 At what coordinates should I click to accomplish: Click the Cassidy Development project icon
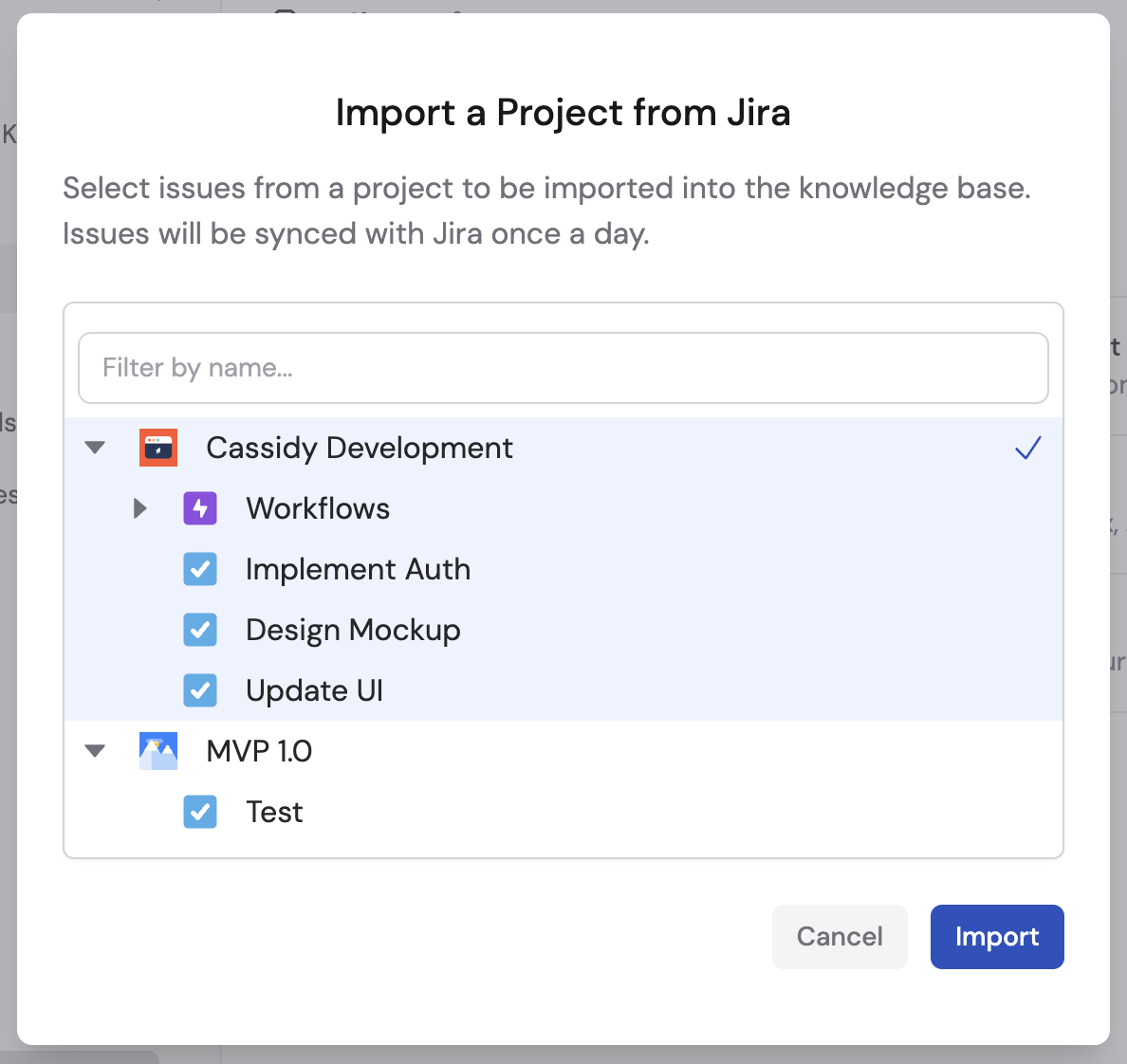coord(158,447)
